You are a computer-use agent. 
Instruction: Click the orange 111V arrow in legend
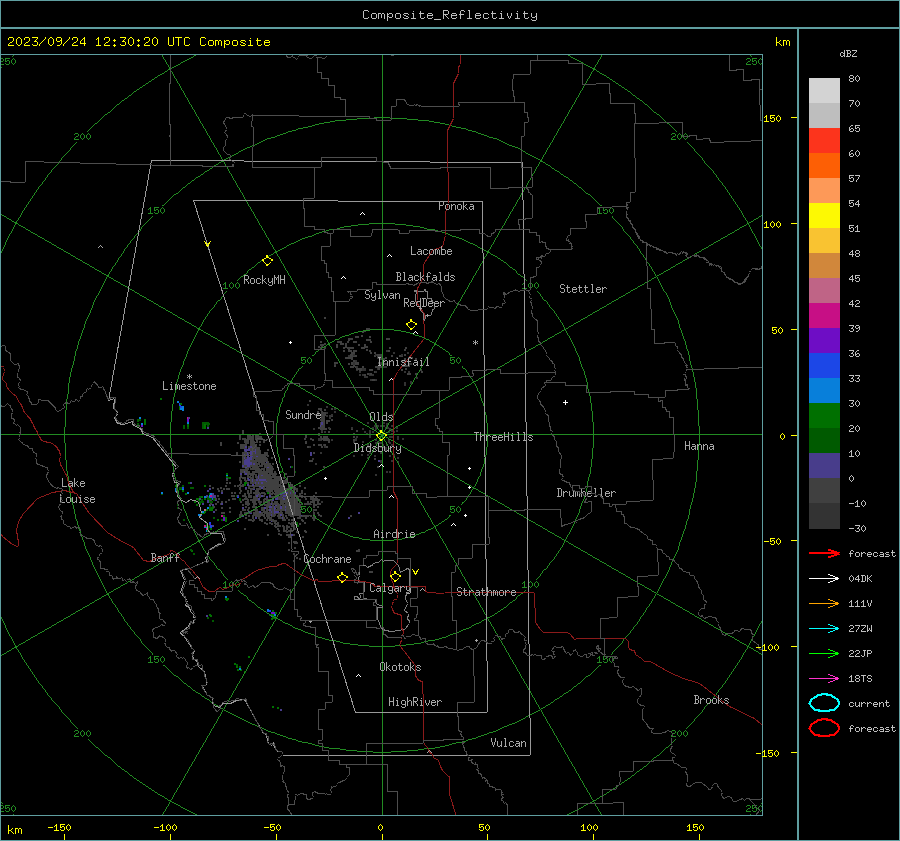point(824,603)
